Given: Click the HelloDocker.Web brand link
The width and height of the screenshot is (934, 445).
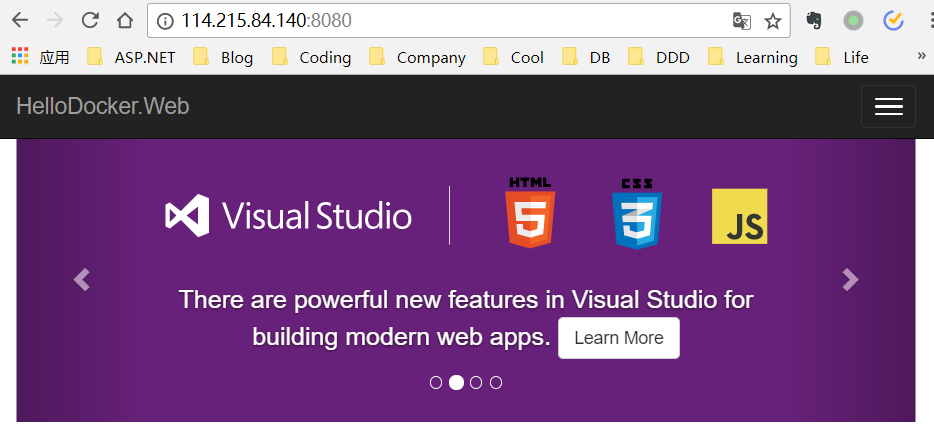Looking at the screenshot, I should (102, 107).
